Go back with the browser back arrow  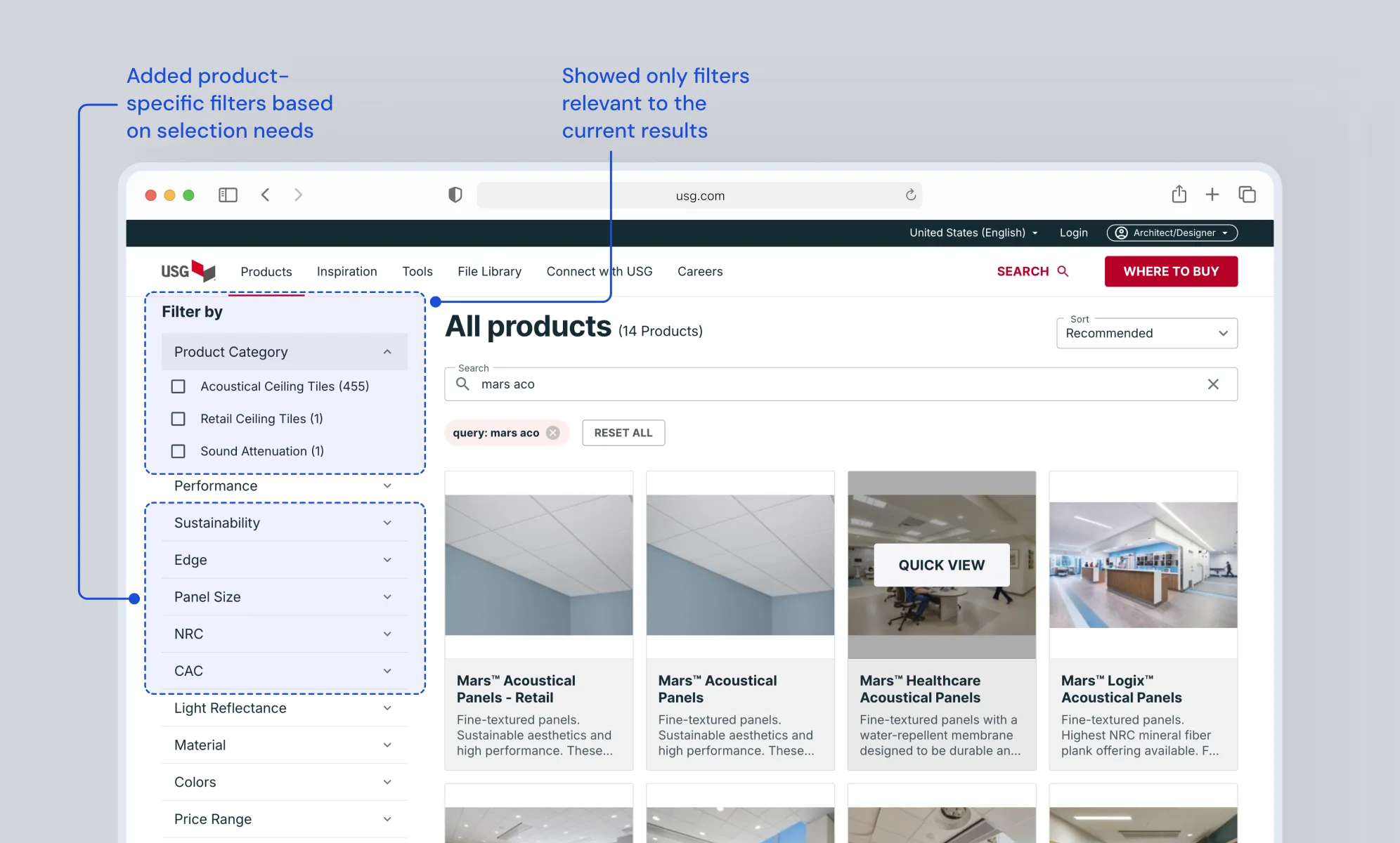tap(265, 195)
